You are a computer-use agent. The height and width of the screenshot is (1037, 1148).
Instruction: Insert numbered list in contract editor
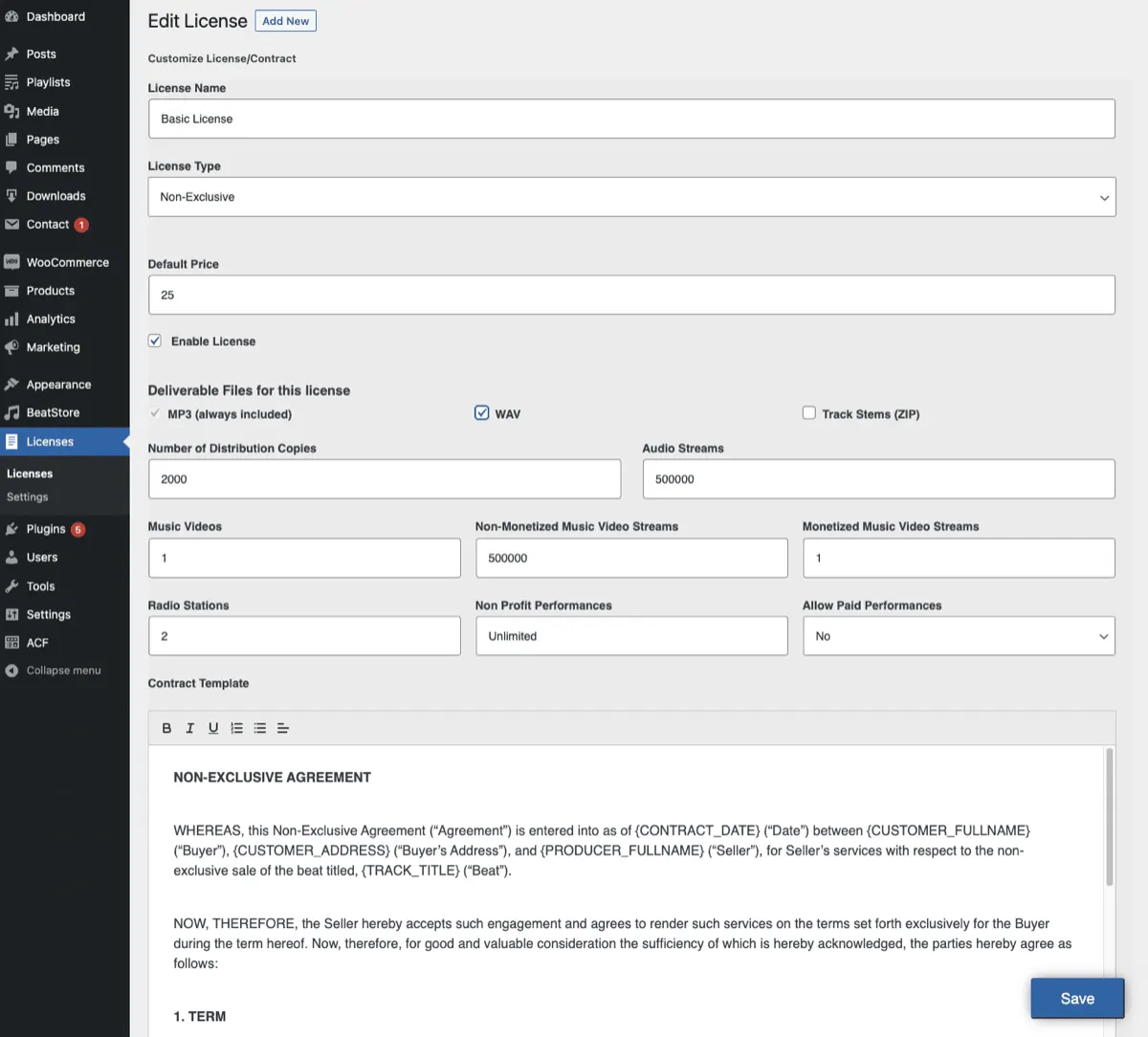(236, 728)
